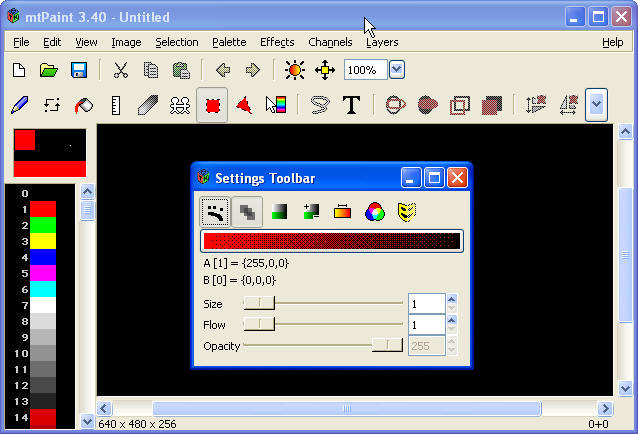Toggle Disable All Masks shield icon
This screenshot has width=638, height=434.
(x=406, y=212)
